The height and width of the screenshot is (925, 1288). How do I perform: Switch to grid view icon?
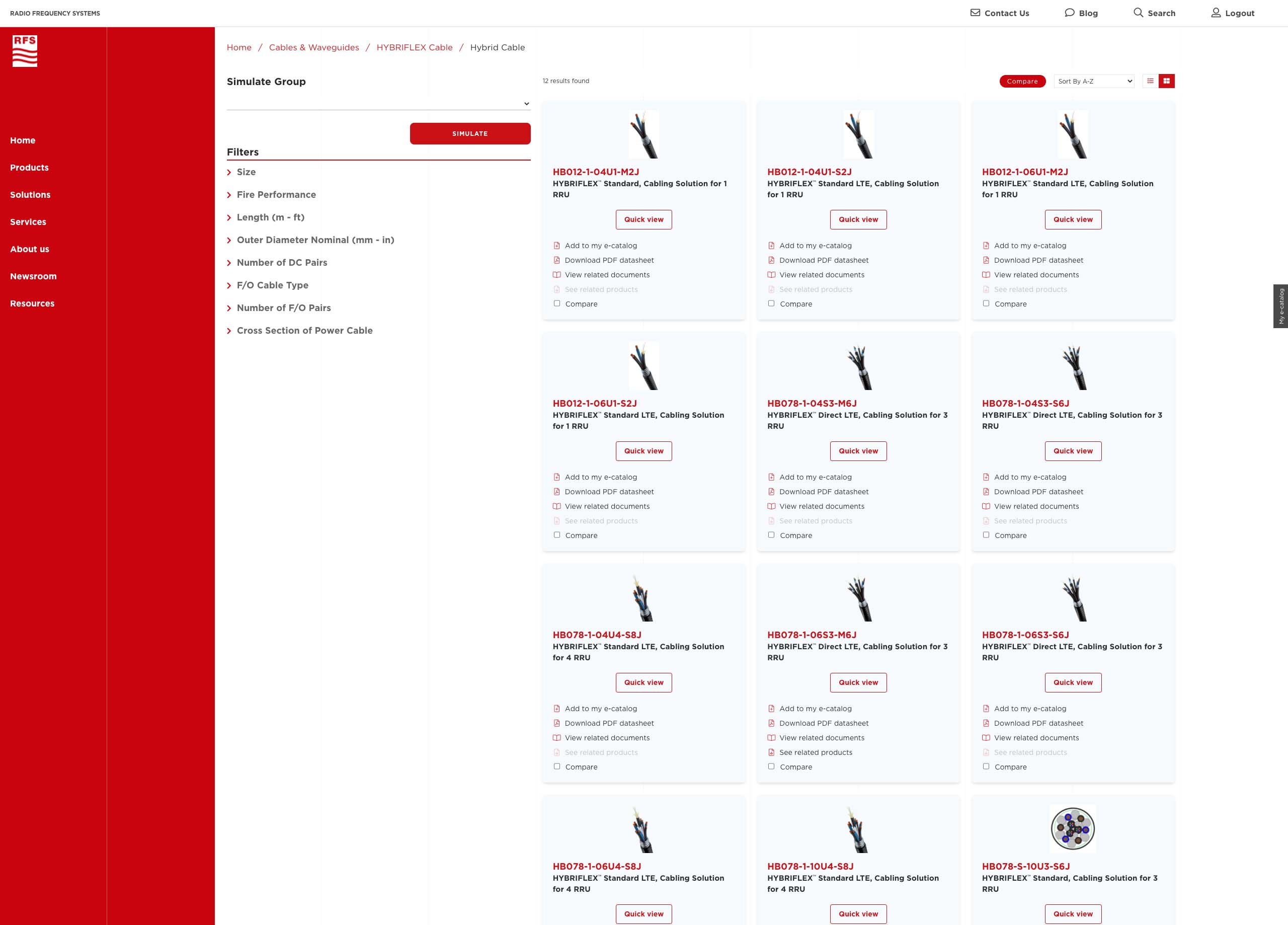click(x=1166, y=81)
